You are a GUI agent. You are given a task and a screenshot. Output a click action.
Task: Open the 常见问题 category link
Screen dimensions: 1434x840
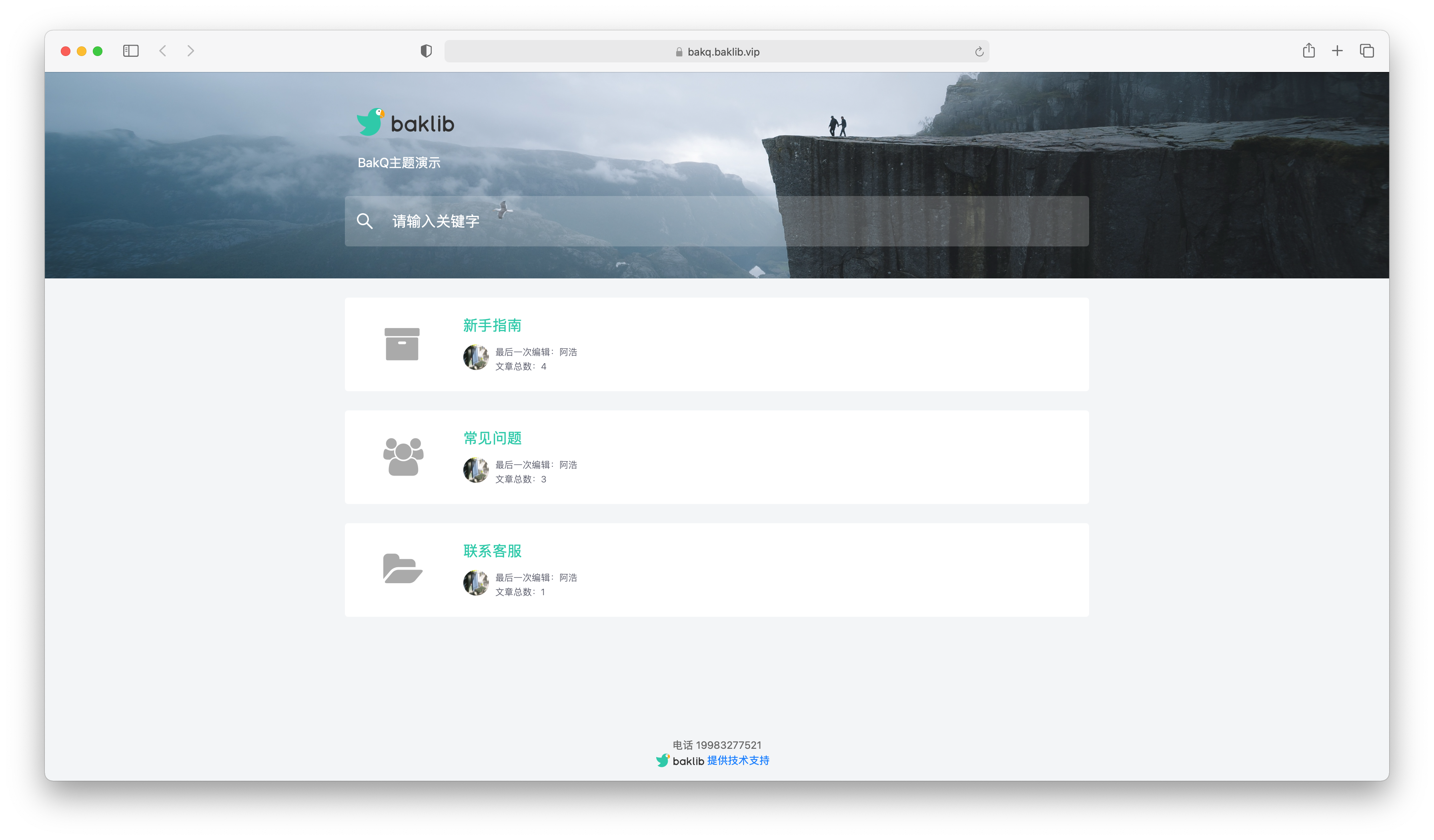click(x=492, y=438)
